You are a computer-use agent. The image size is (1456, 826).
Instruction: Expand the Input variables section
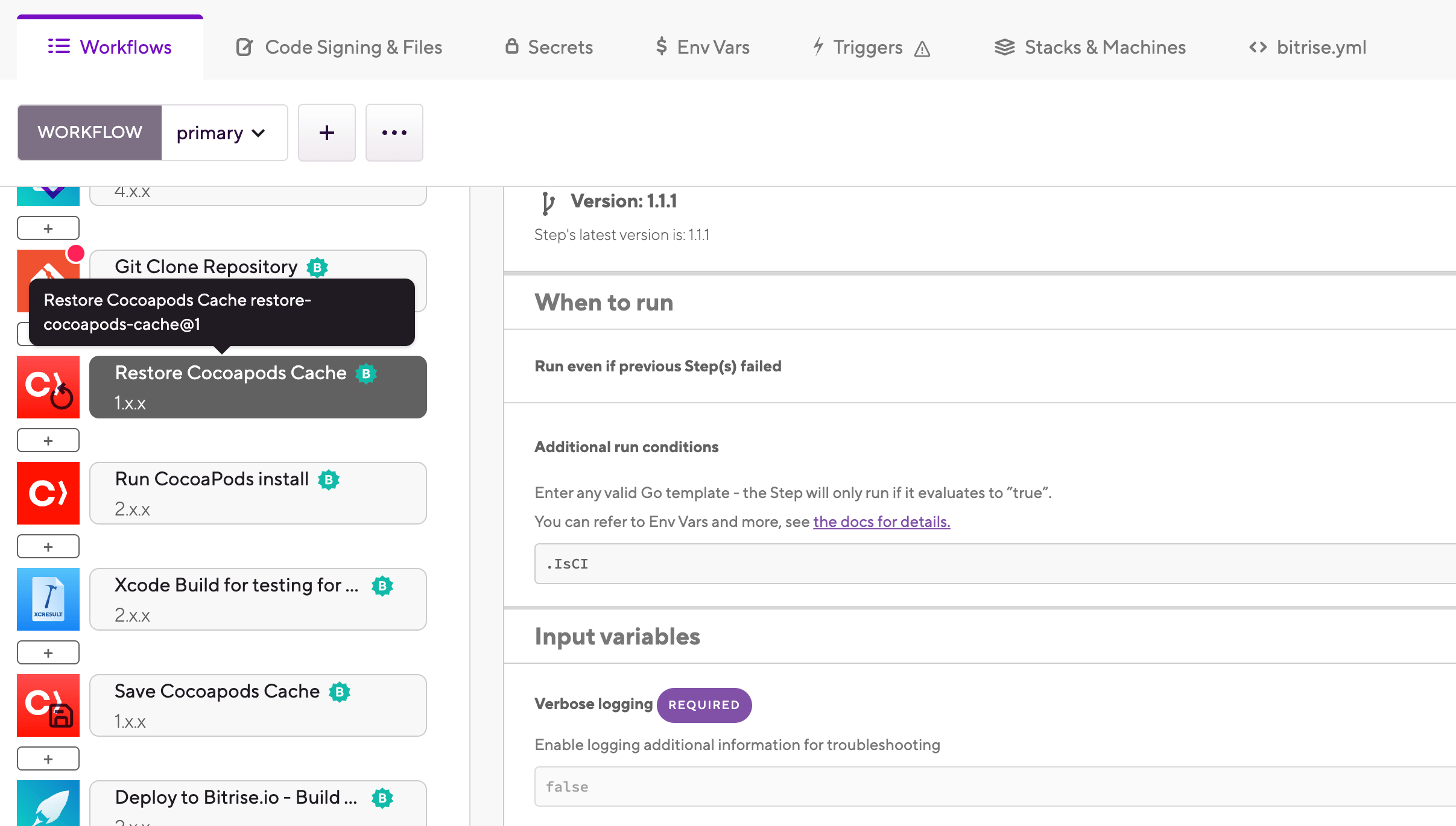point(617,637)
